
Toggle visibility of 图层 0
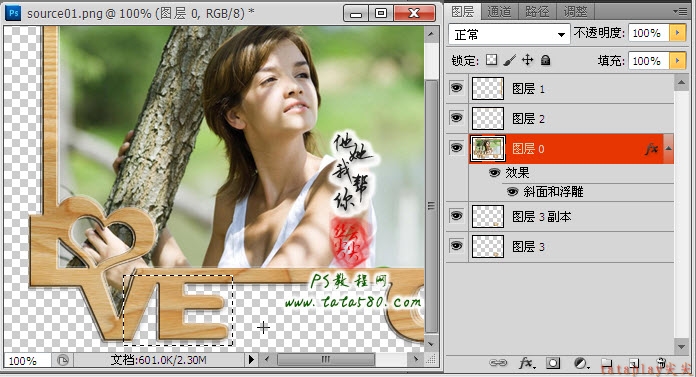[x=456, y=147]
